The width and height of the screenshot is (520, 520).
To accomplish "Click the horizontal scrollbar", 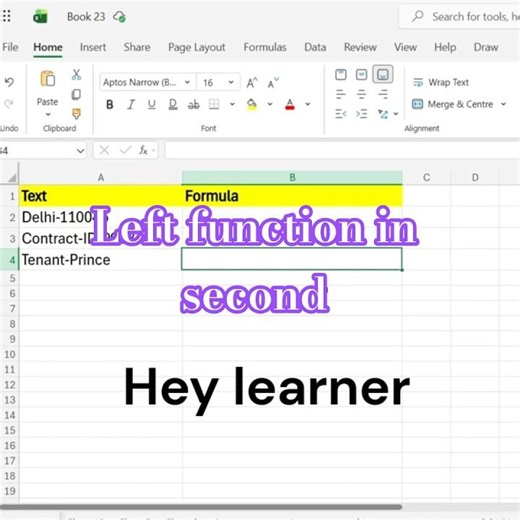I will [201, 507].
